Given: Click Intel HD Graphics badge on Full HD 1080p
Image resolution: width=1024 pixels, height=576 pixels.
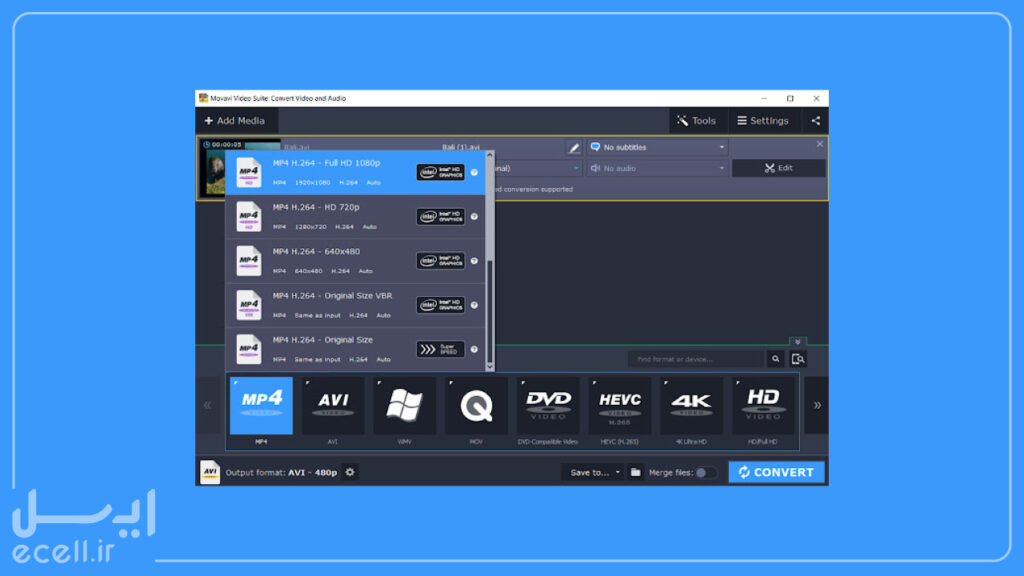Looking at the screenshot, I should 441,172.
